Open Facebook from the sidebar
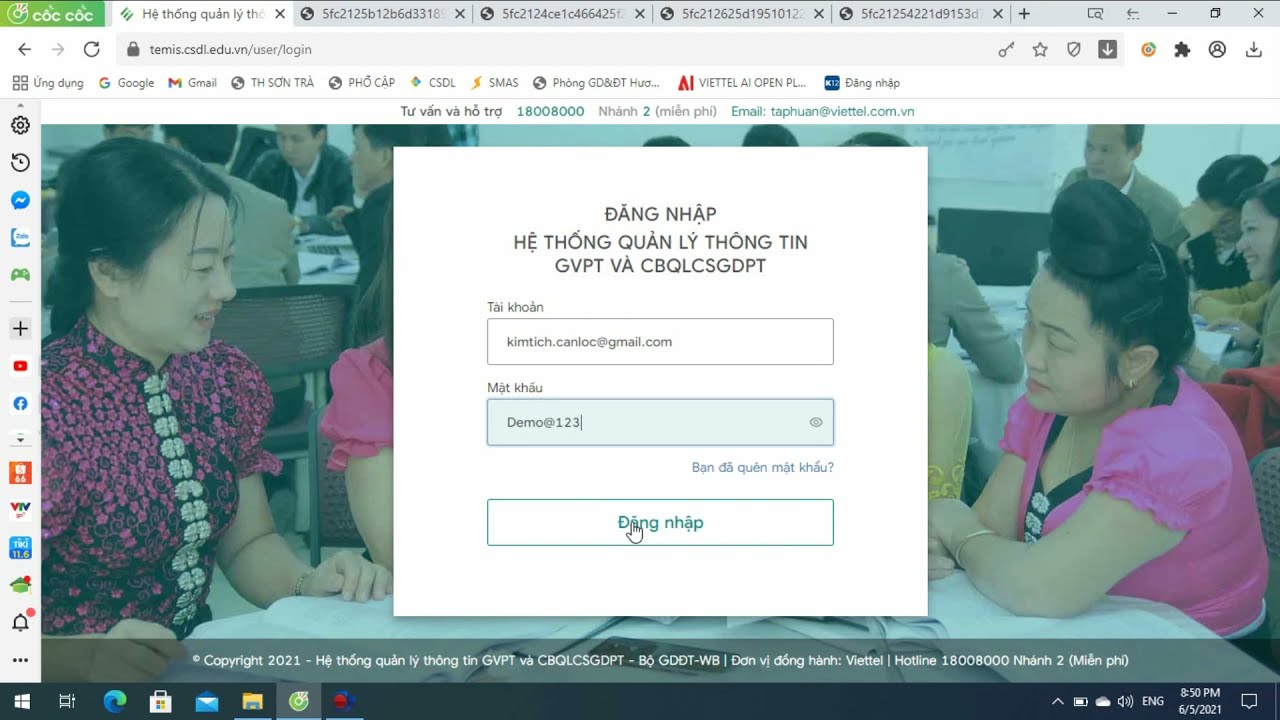The image size is (1280, 720). (20, 403)
